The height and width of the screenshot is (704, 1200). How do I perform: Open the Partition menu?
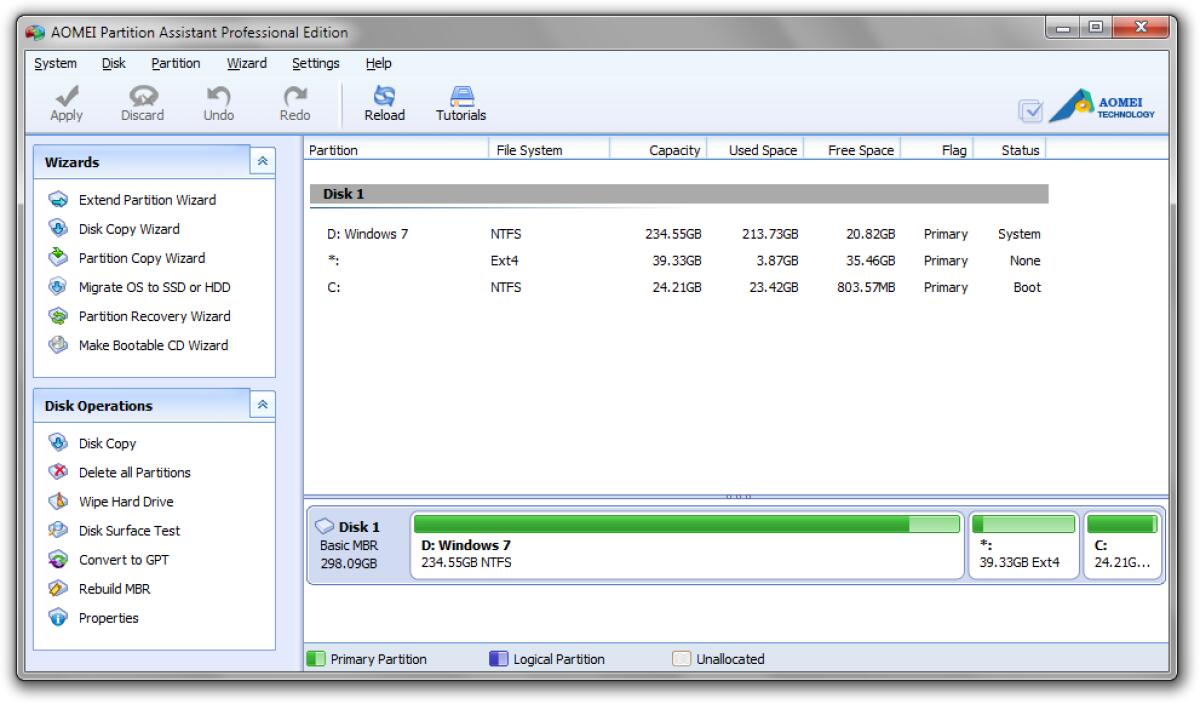point(175,62)
